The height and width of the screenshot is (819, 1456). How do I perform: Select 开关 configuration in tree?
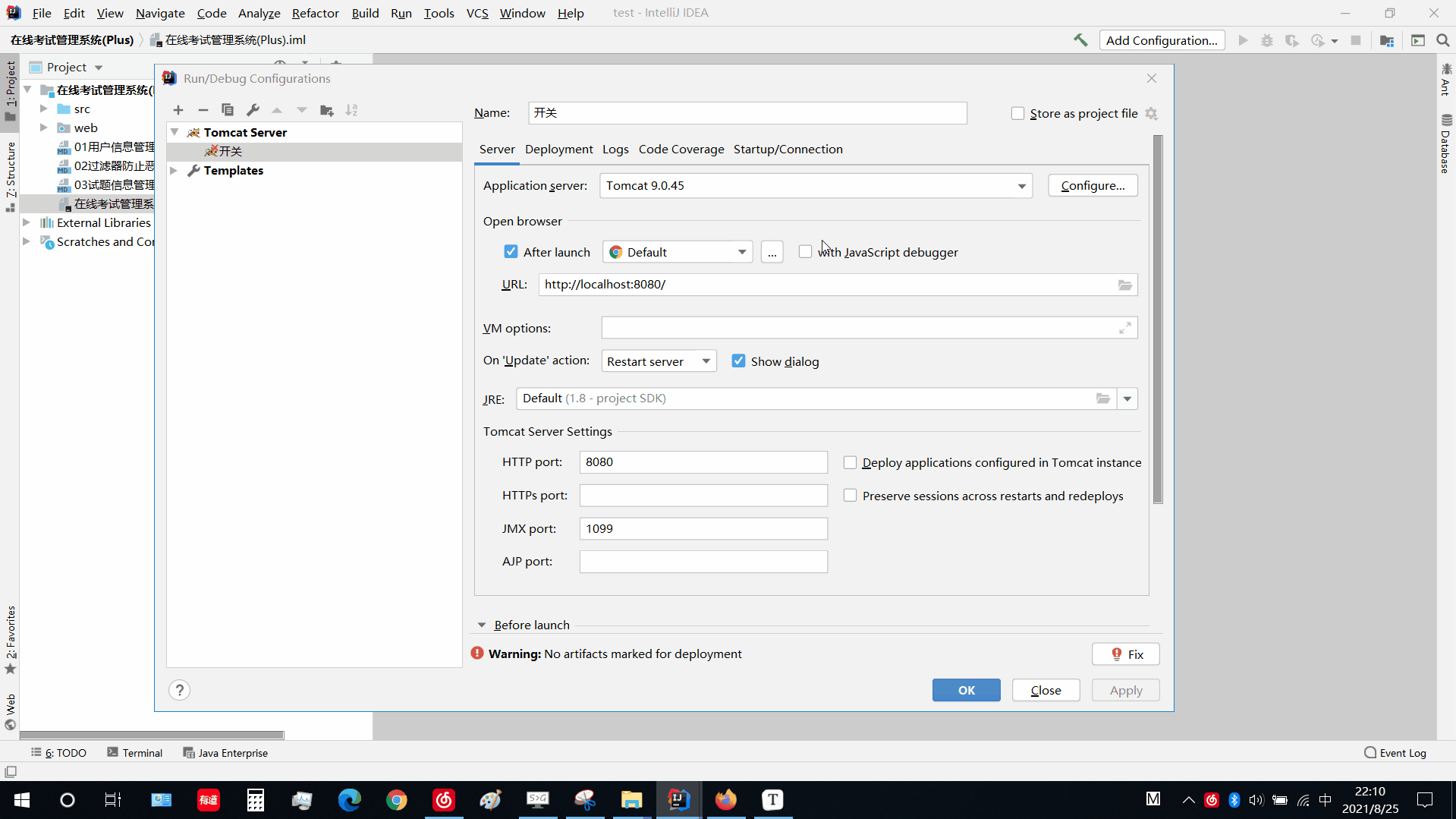(314, 152)
